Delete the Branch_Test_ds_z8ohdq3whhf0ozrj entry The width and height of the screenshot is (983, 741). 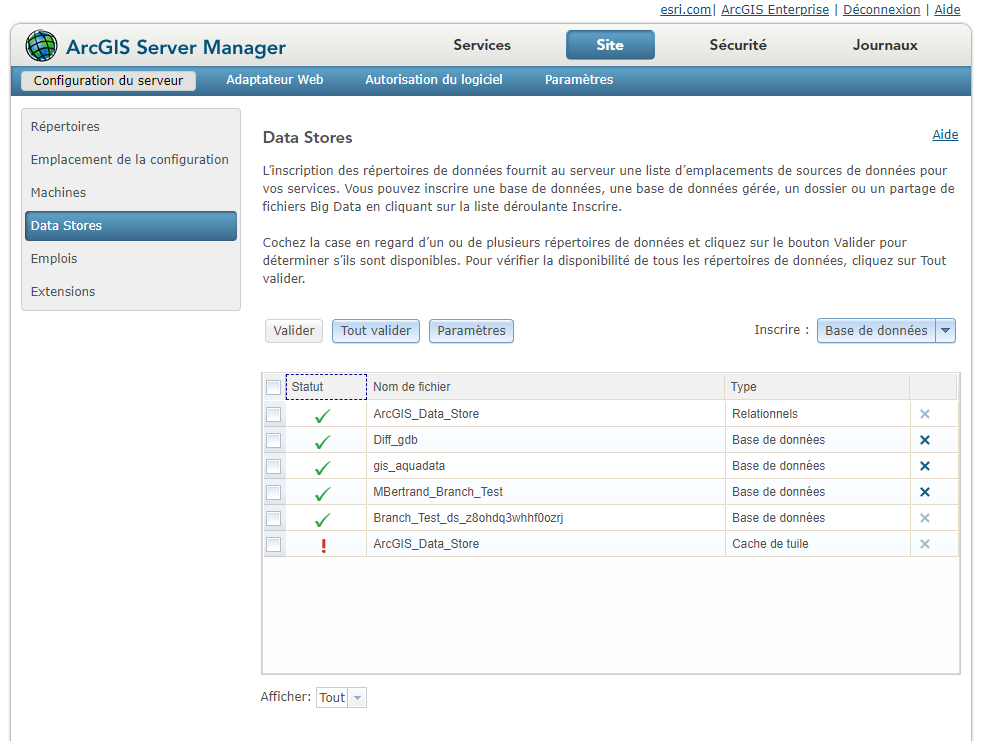pyautogui.click(x=925, y=518)
